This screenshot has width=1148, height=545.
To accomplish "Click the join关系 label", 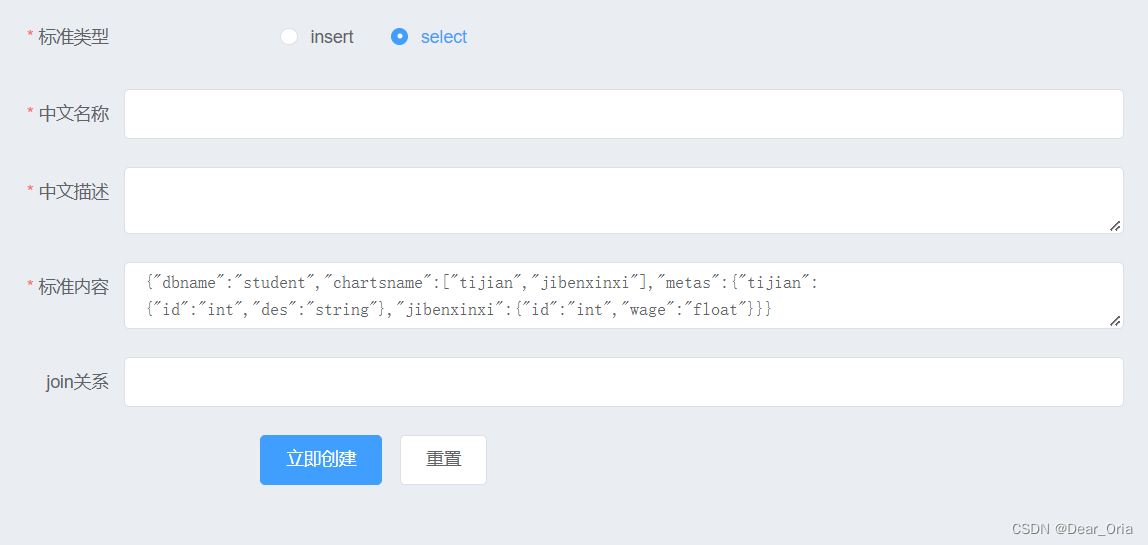I will coord(78,382).
